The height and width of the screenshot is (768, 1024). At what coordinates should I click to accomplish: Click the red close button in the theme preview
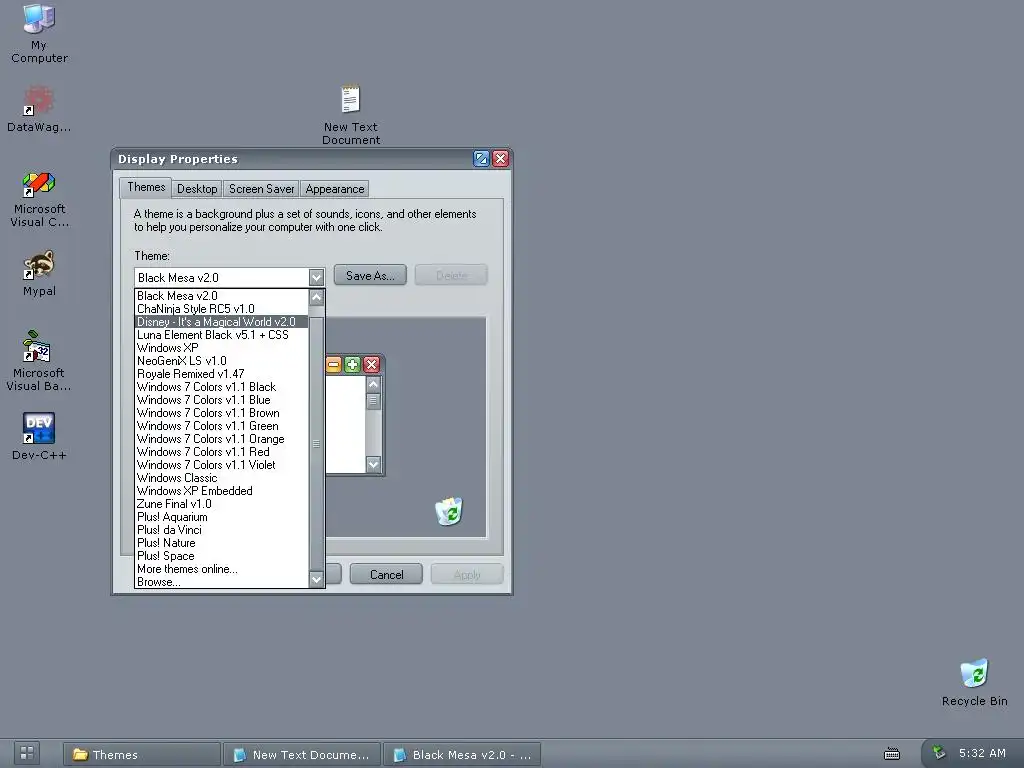point(371,364)
